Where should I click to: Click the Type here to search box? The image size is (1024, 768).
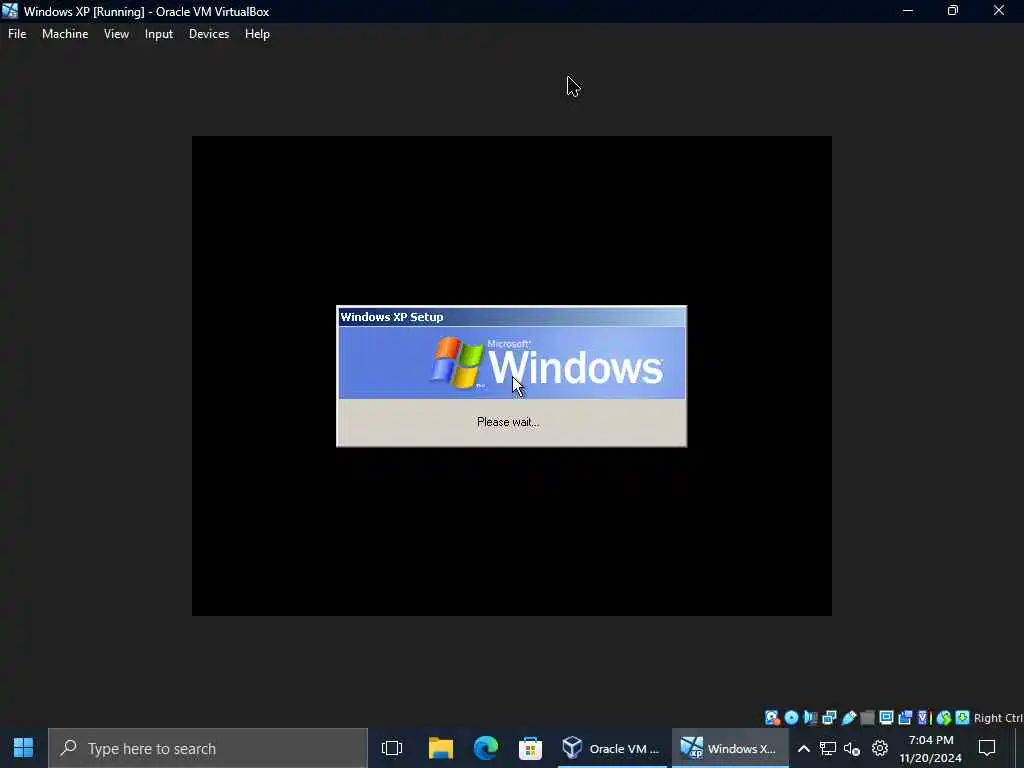point(208,748)
